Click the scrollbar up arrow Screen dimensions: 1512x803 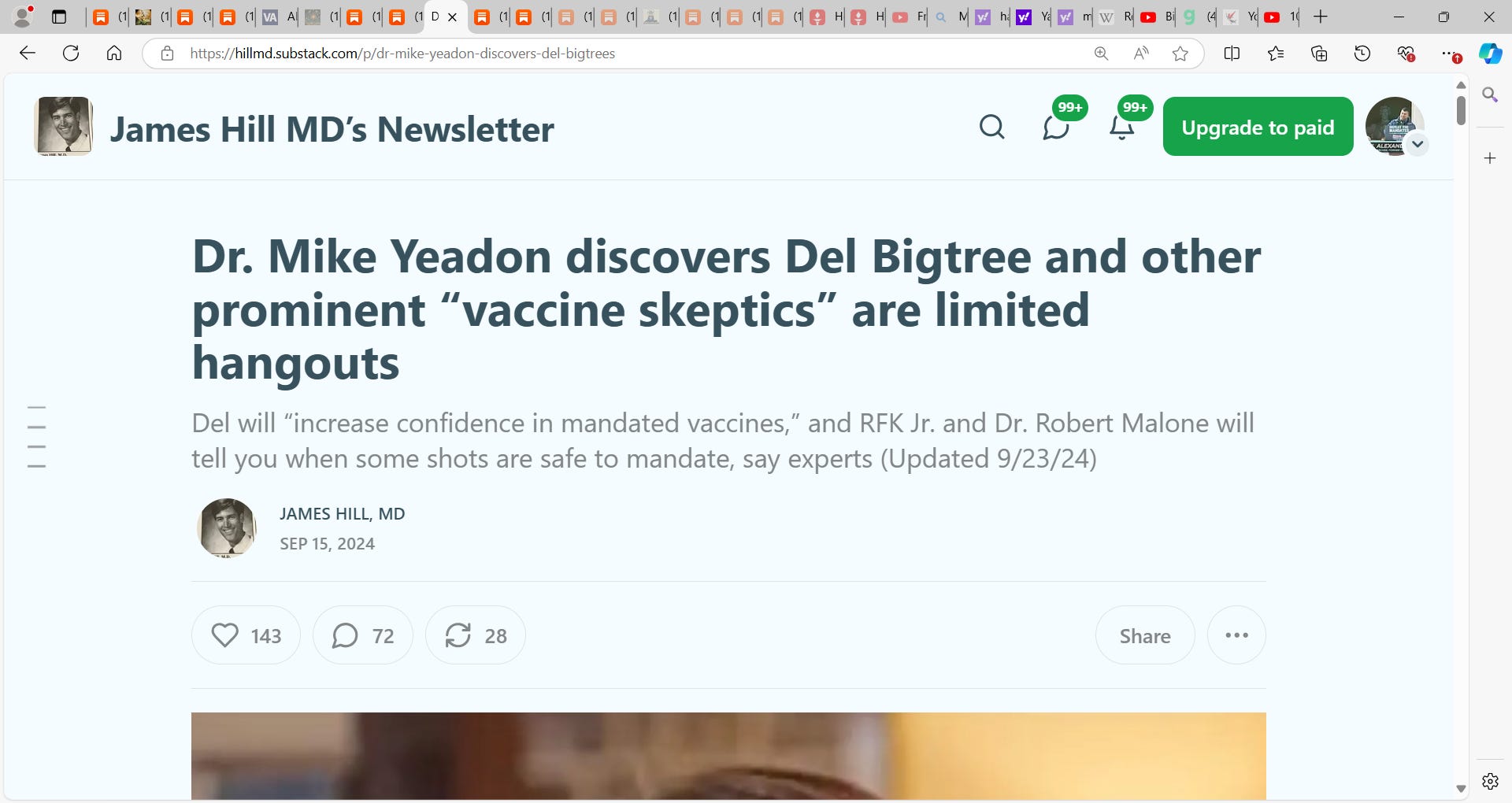click(1461, 85)
